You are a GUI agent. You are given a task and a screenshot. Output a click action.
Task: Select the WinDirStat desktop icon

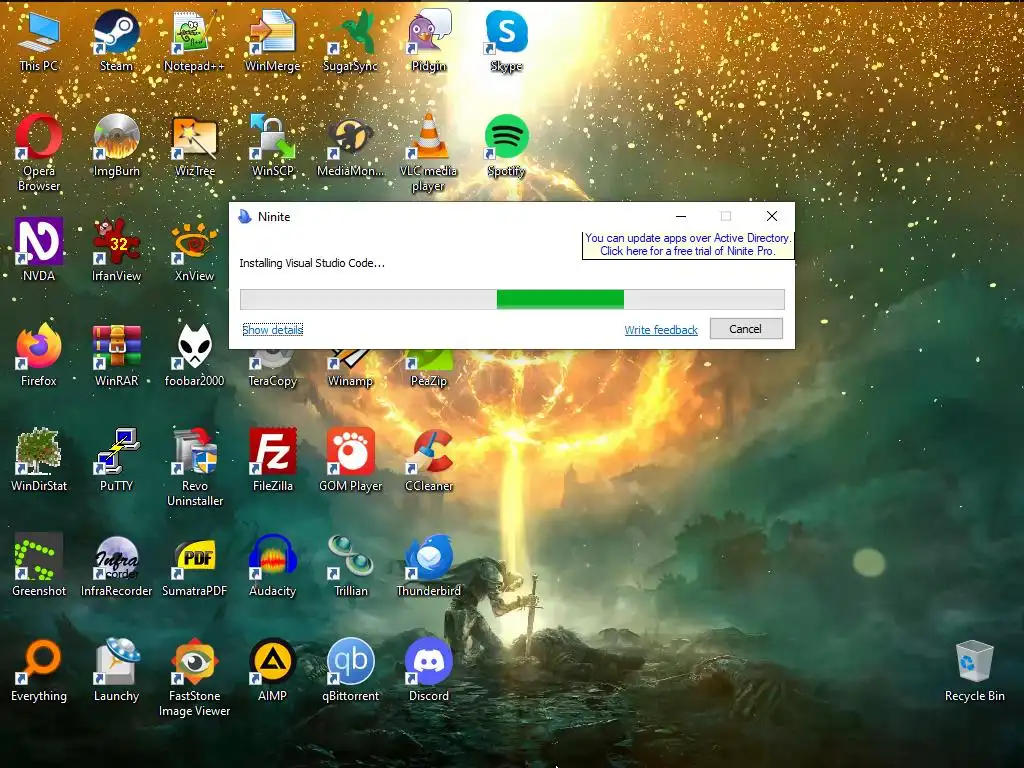[x=39, y=460]
